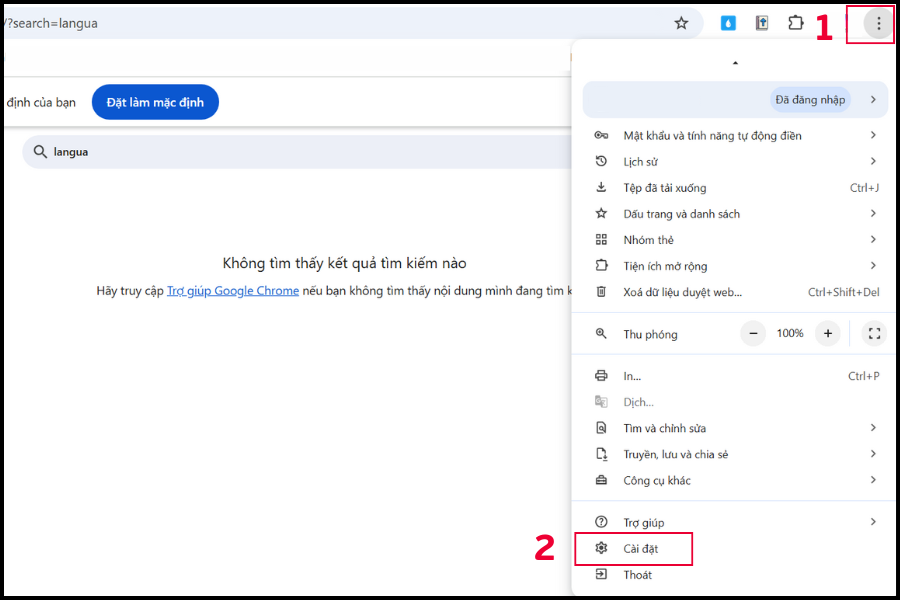This screenshot has height=600, width=900.
Task: Open the Trợ giúp Google Chrome link
Action: click(x=233, y=291)
